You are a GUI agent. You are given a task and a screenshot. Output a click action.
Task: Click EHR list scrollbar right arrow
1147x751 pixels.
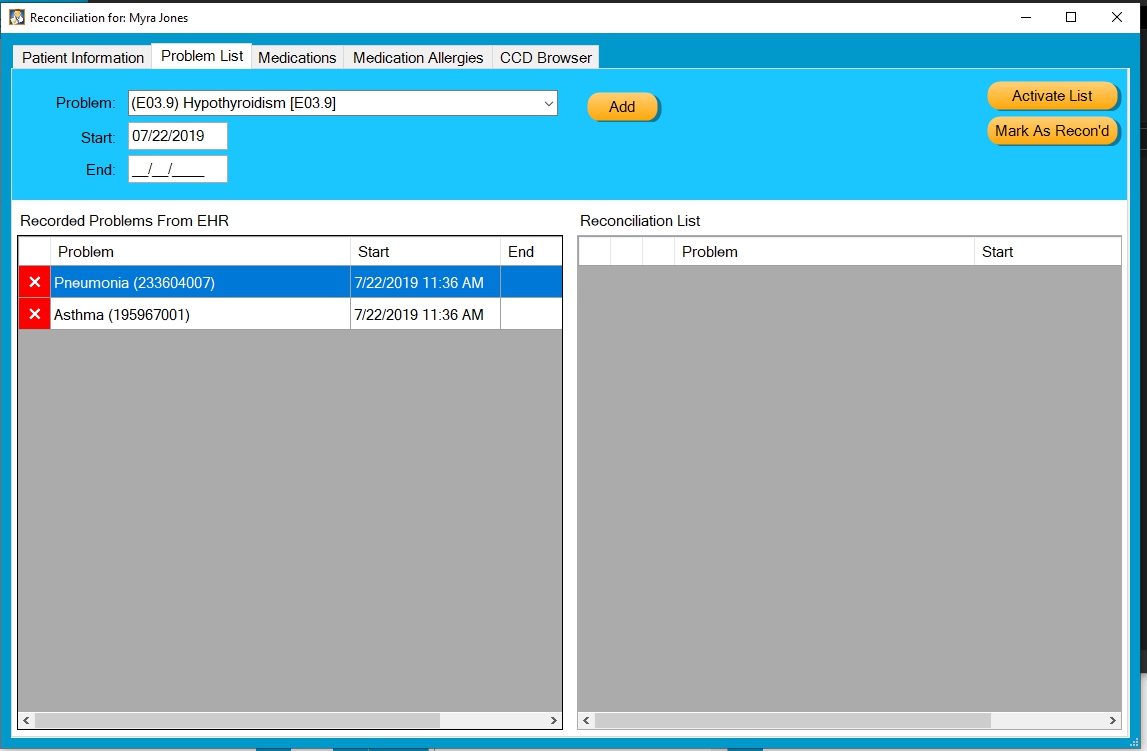point(554,720)
